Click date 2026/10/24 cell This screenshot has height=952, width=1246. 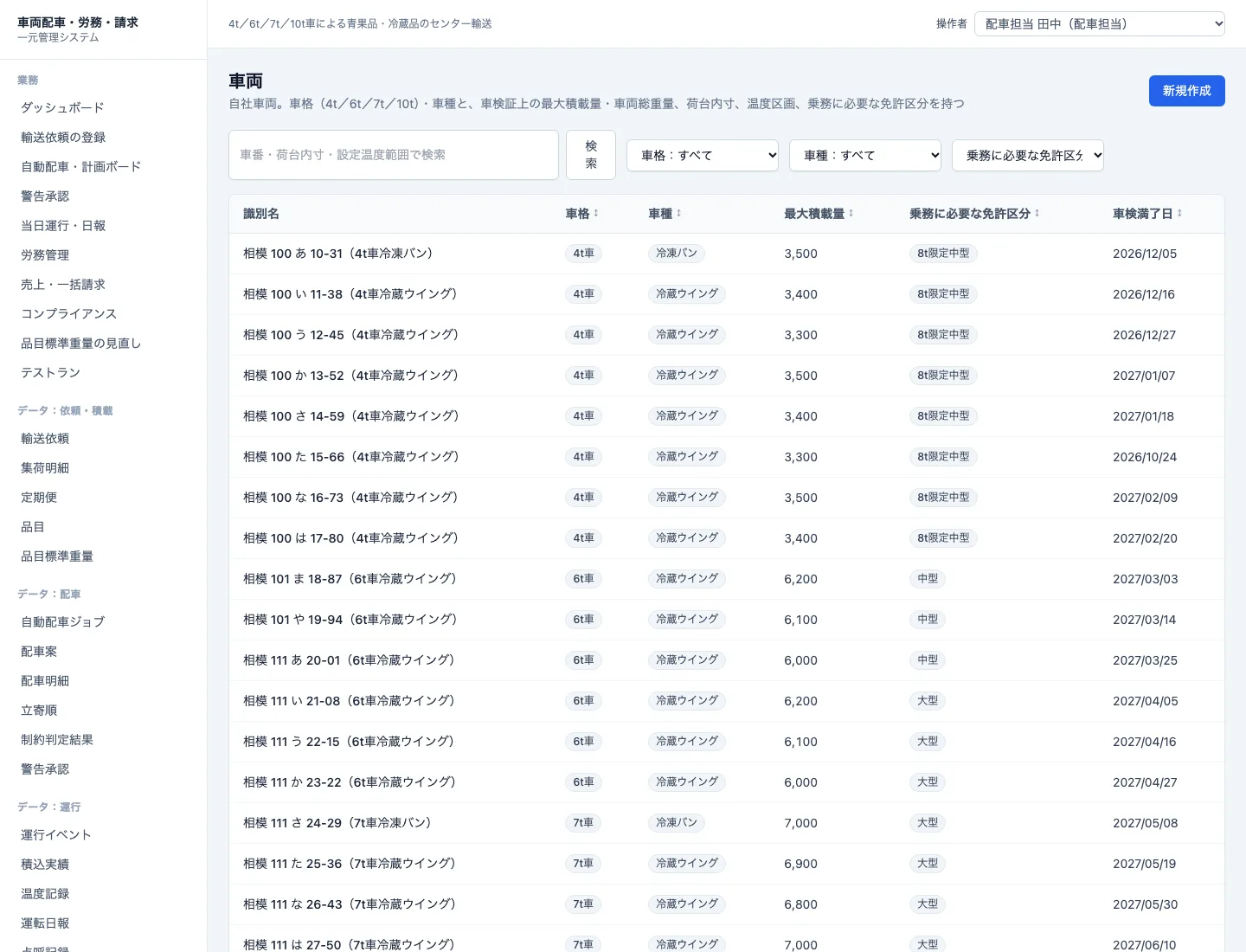[1145, 457]
